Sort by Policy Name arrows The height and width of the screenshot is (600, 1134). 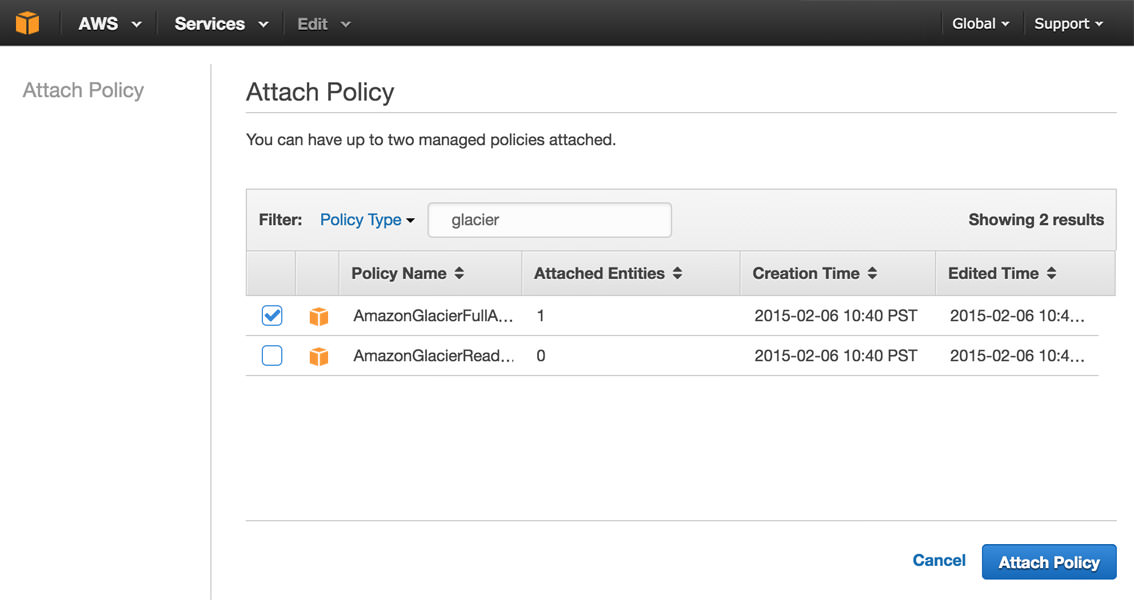click(459, 273)
